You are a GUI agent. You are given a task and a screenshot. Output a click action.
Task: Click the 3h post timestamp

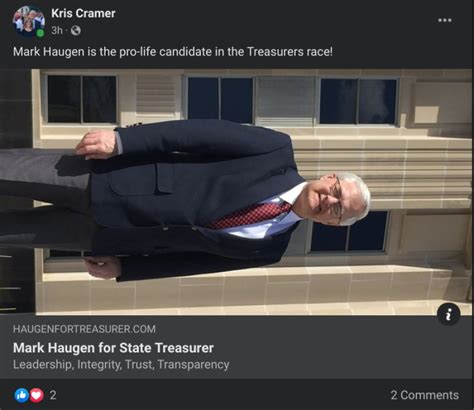pyautogui.click(x=57, y=31)
